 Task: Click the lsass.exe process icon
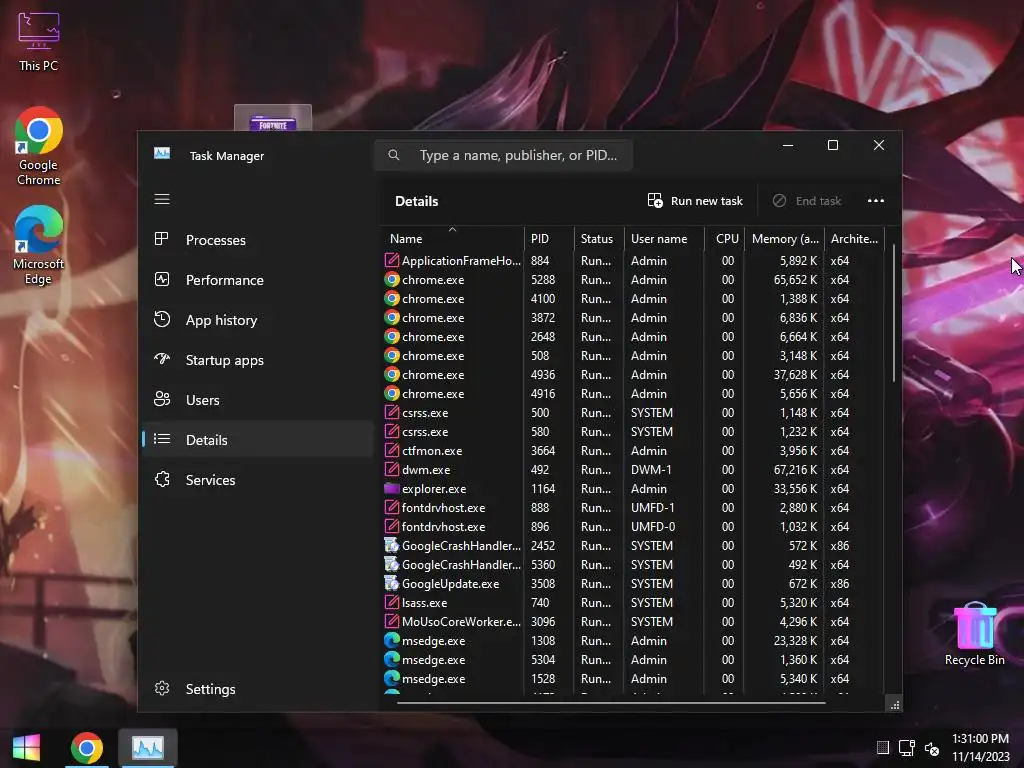click(x=392, y=602)
